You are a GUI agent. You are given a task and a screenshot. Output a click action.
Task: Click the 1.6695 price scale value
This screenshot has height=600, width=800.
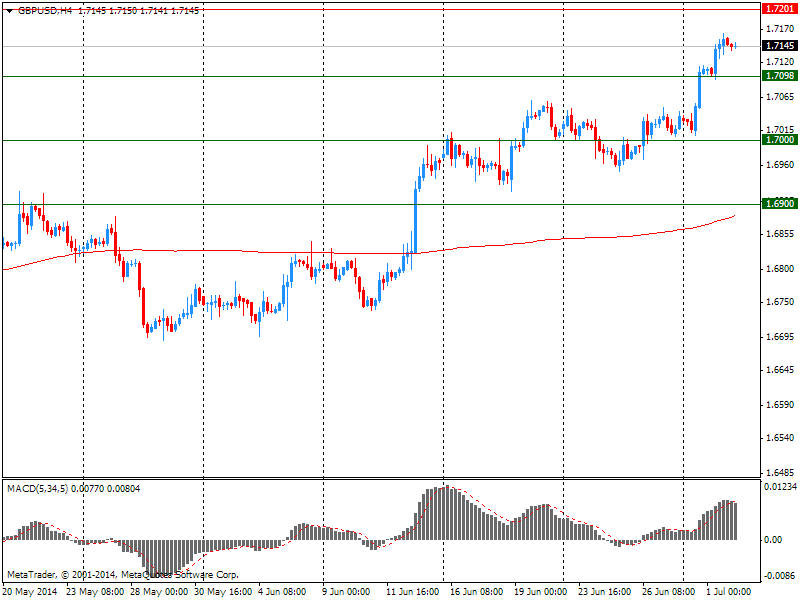780,337
